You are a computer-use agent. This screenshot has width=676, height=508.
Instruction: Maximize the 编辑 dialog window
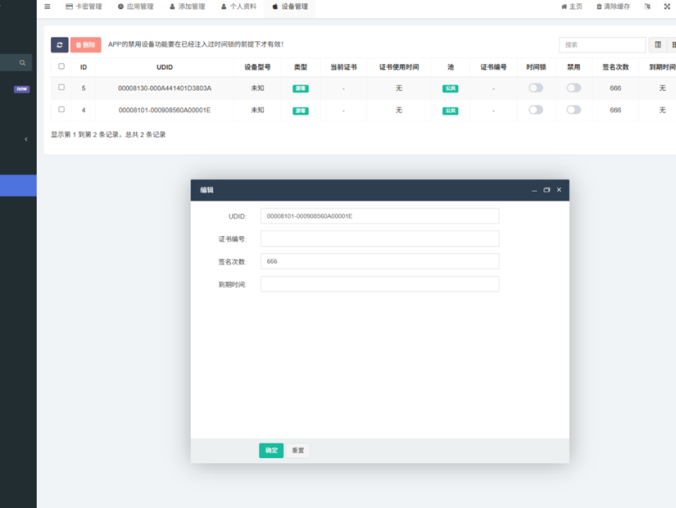pyautogui.click(x=547, y=189)
